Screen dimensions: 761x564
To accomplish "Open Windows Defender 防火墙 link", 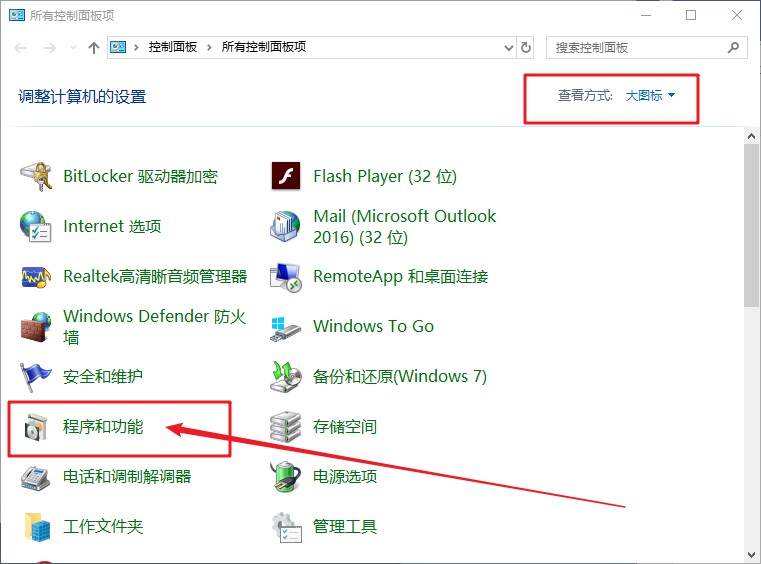I will [x=154, y=326].
